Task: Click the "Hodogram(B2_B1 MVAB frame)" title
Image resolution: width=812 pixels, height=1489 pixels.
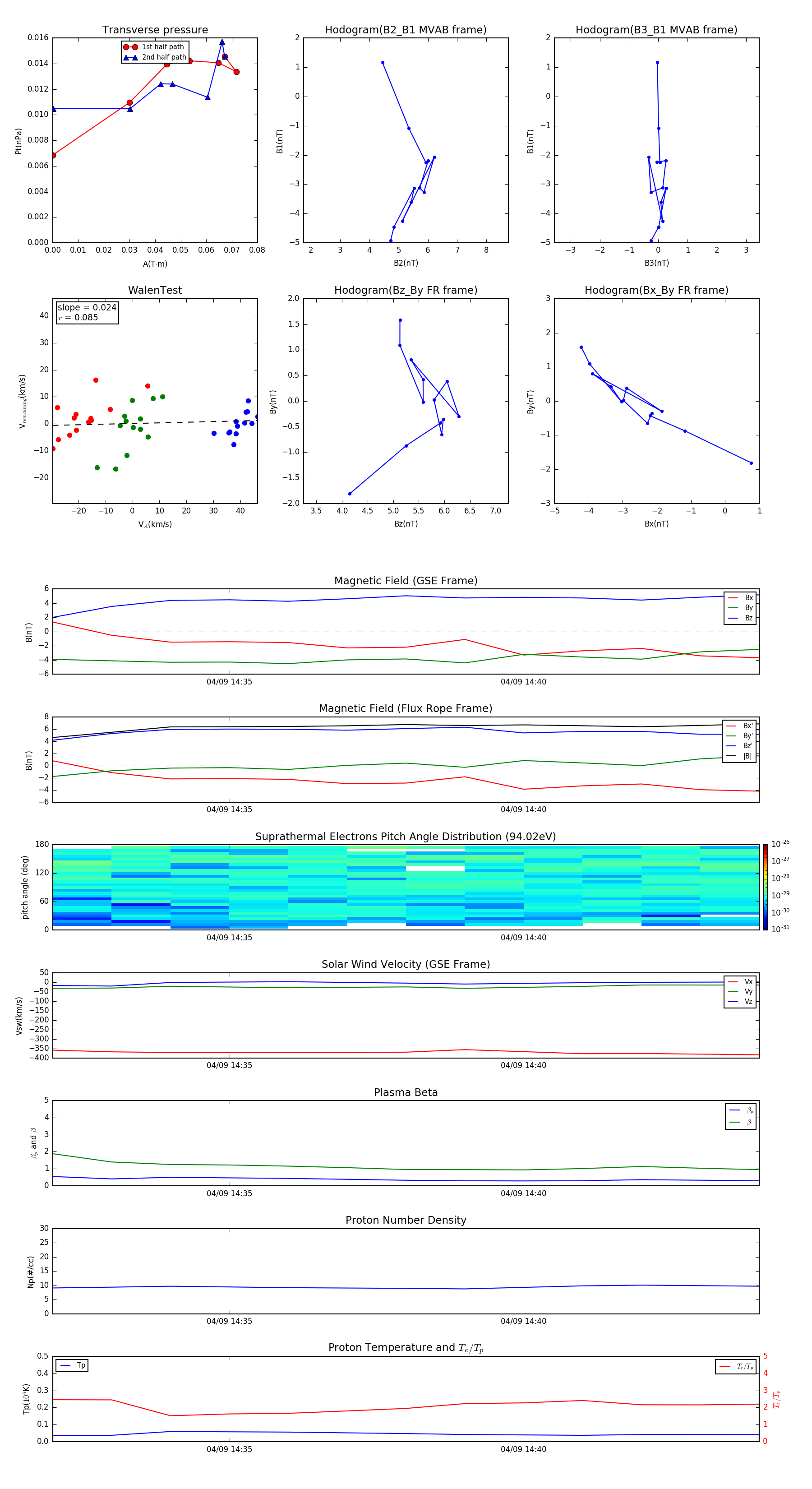Action: 406,30
